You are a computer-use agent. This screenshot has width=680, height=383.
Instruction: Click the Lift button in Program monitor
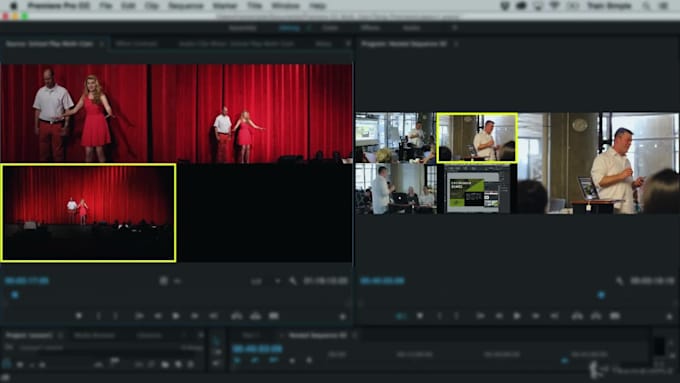[577, 316]
